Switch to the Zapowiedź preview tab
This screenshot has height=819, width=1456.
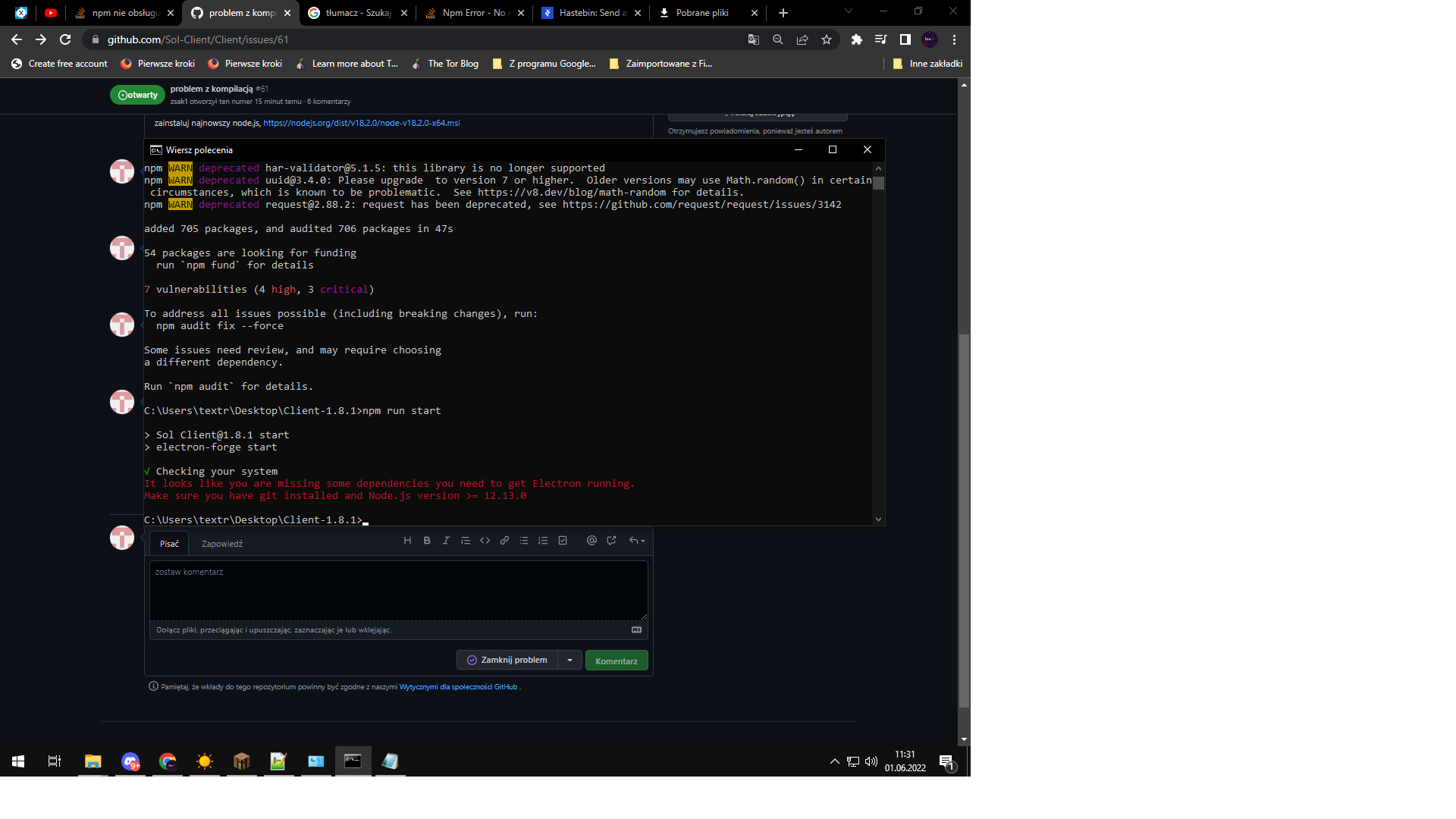click(221, 544)
